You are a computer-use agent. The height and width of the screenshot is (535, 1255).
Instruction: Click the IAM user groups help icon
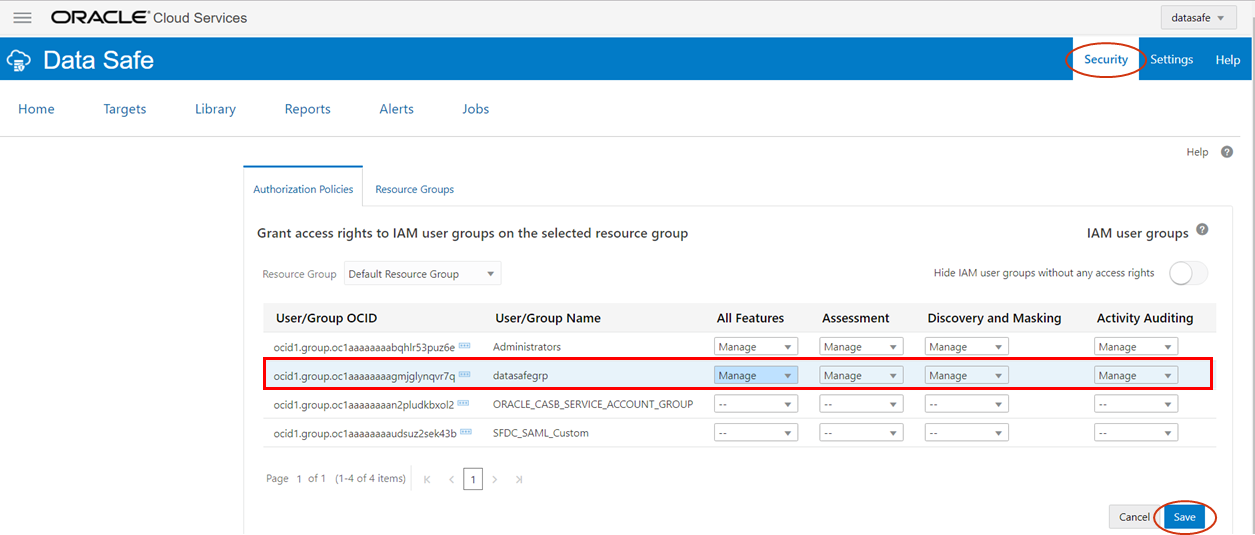pos(1202,230)
